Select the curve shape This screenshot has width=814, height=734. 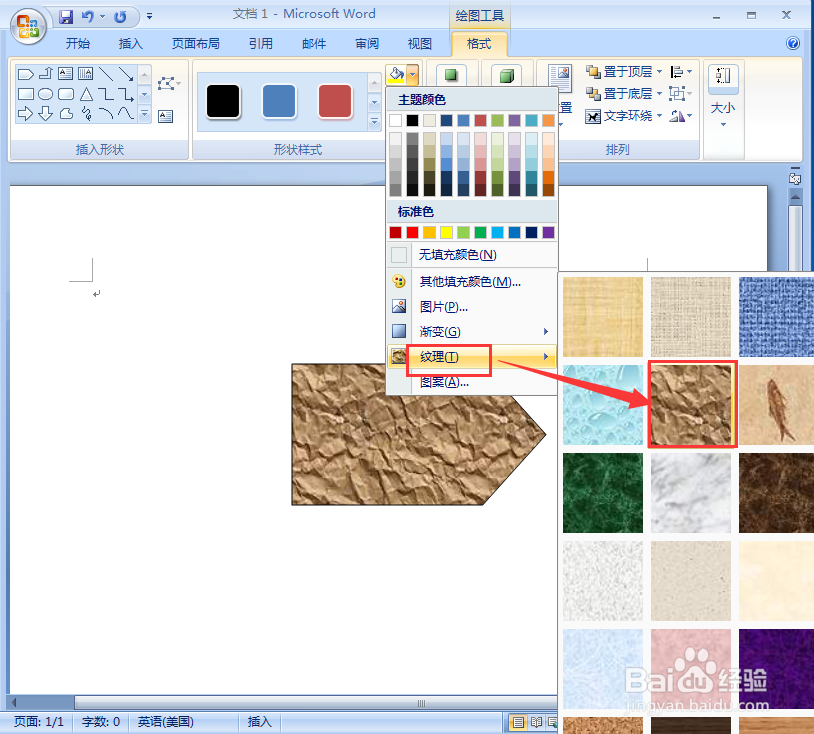coord(126,113)
